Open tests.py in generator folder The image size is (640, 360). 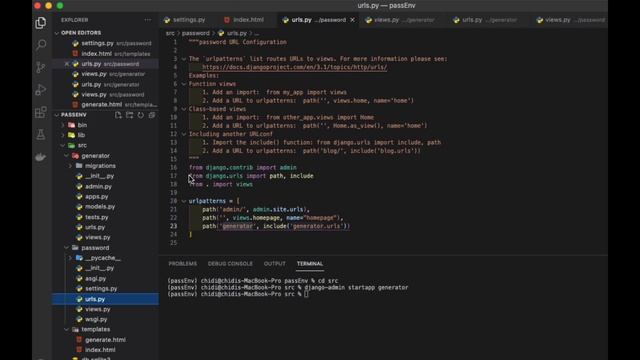(97, 217)
